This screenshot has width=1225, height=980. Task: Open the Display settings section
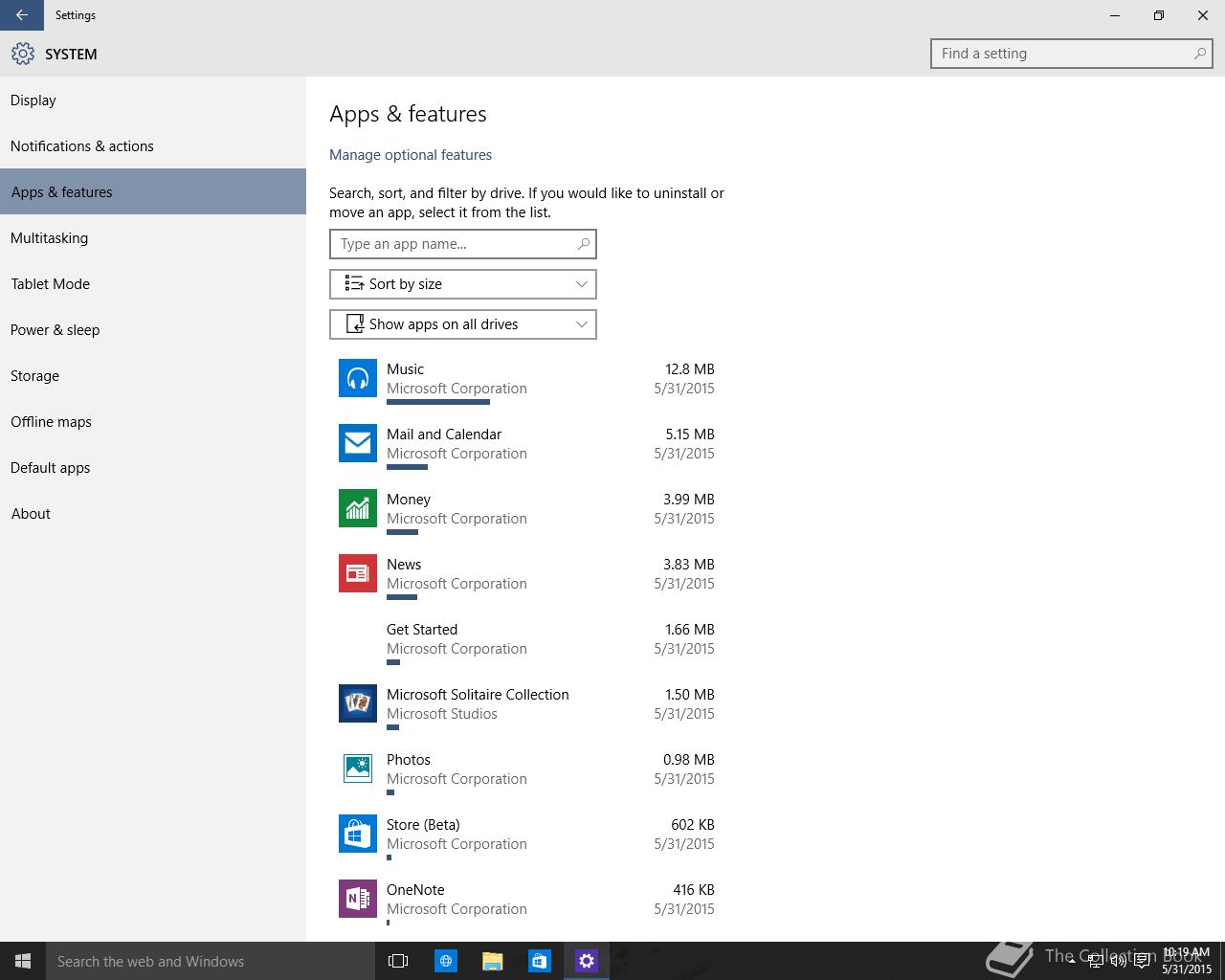pos(153,100)
